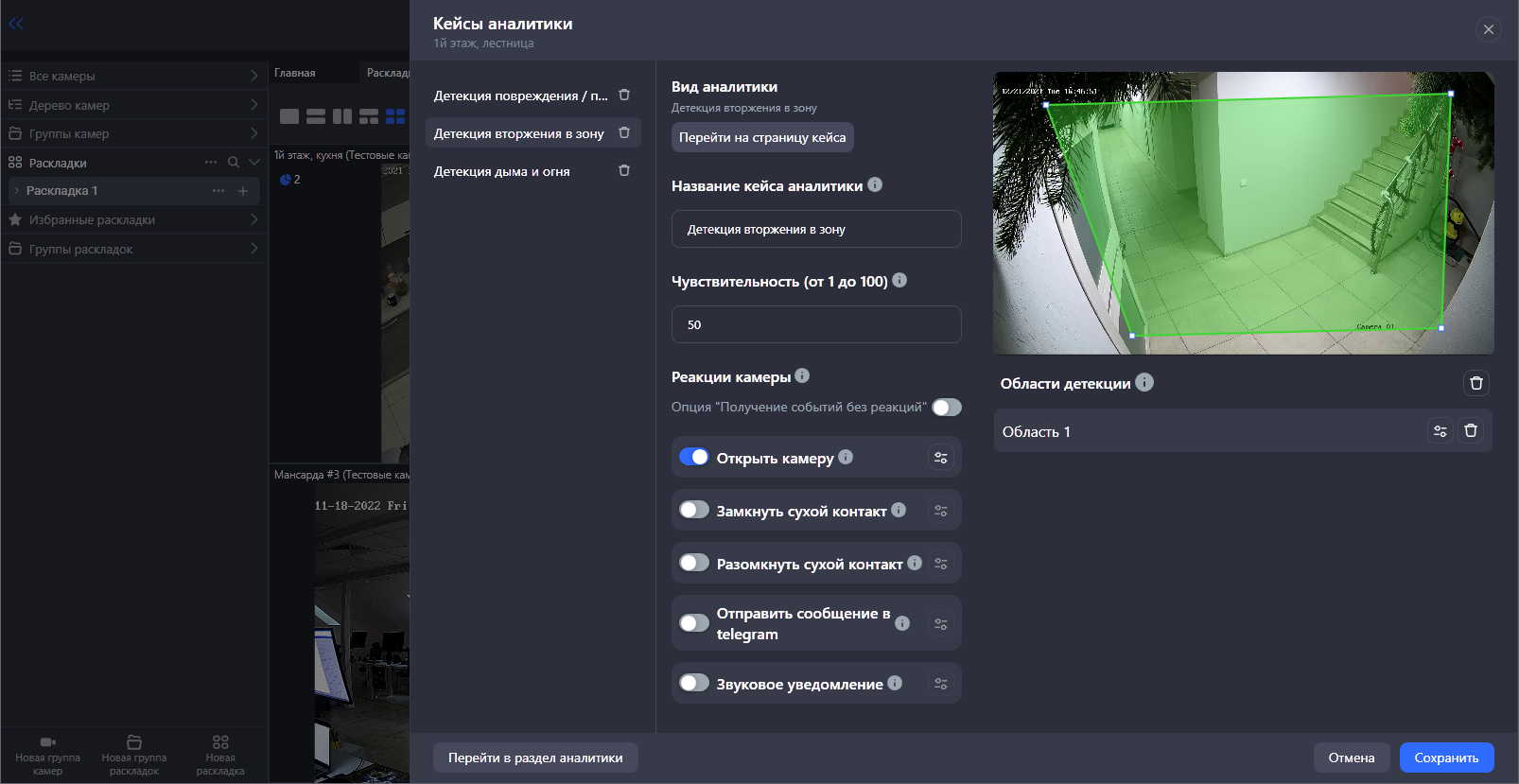Enable Замкнуть сухой контакт toggle
The height and width of the screenshot is (784, 1519).
(694, 511)
